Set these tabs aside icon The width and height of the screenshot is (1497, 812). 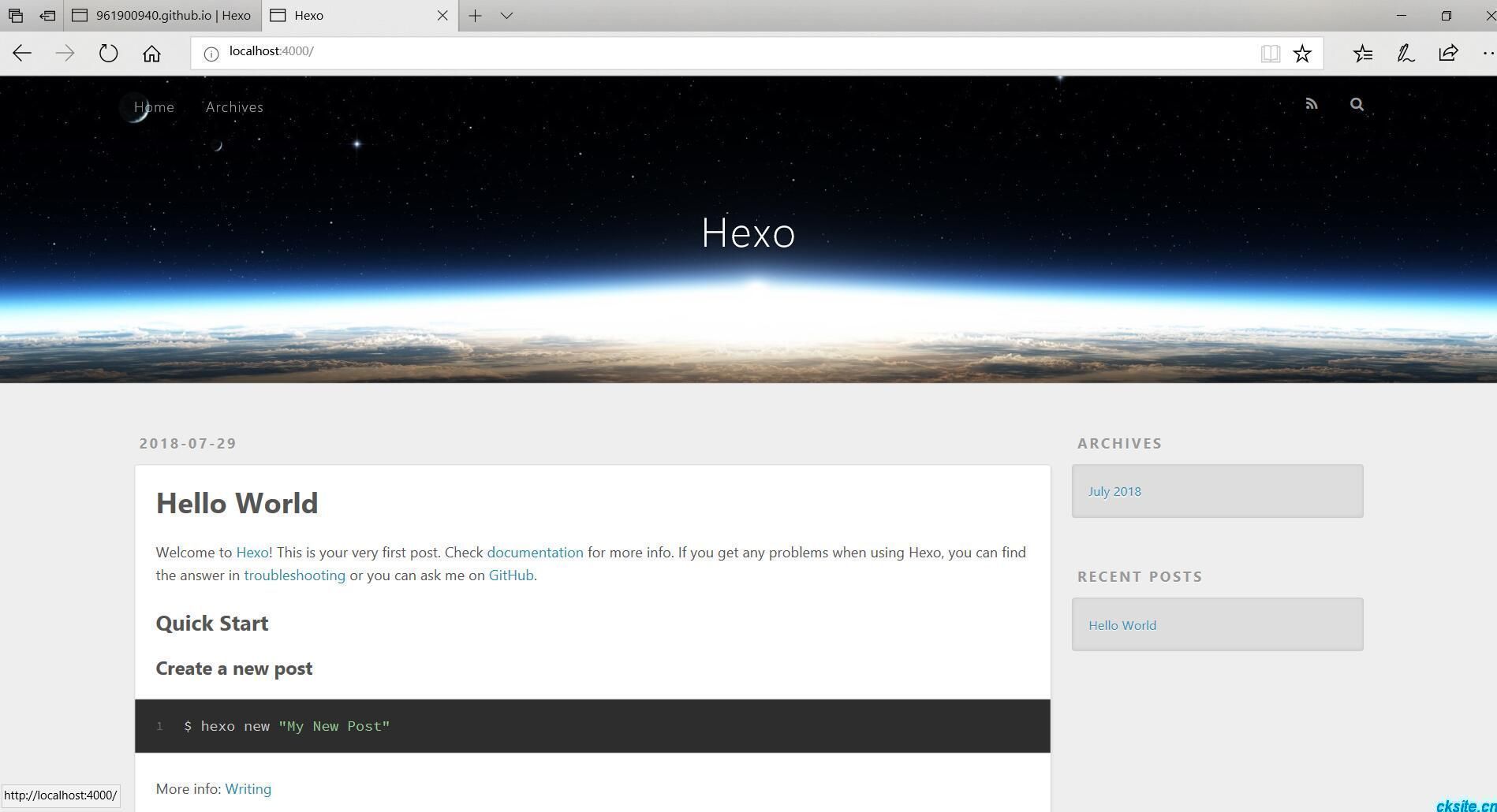point(47,15)
